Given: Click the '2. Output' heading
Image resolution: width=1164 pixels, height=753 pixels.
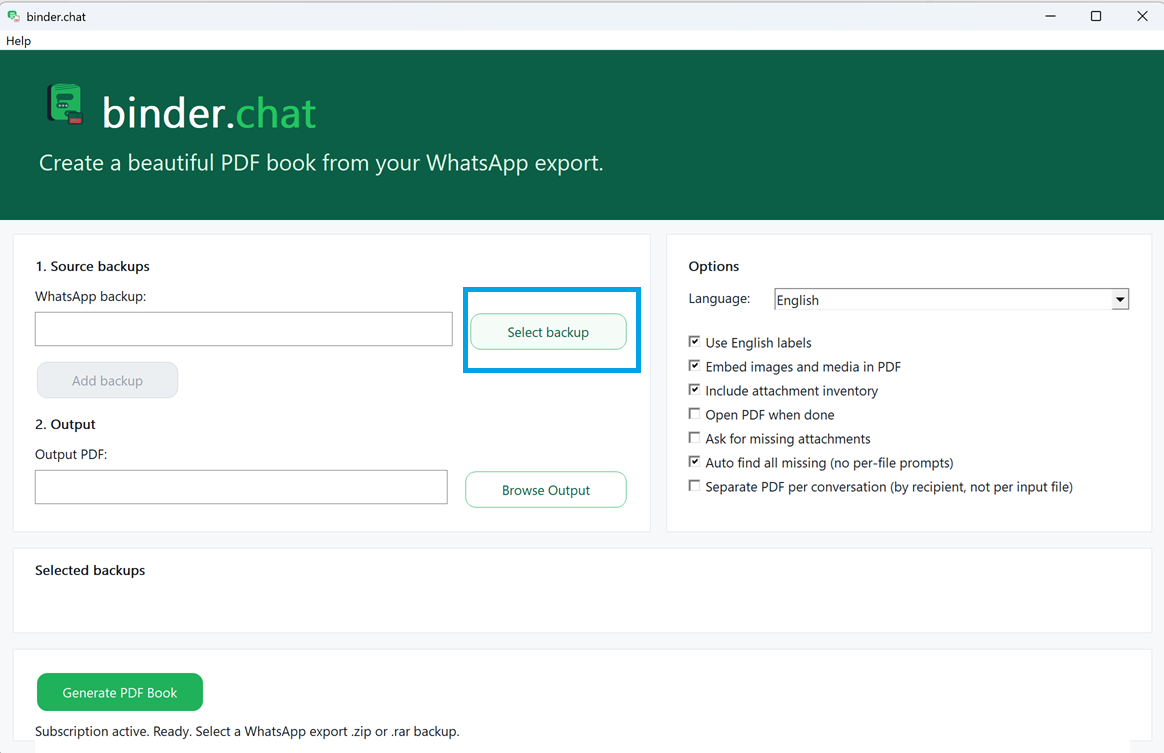Looking at the screenshot, I should (x=65, y=424).
